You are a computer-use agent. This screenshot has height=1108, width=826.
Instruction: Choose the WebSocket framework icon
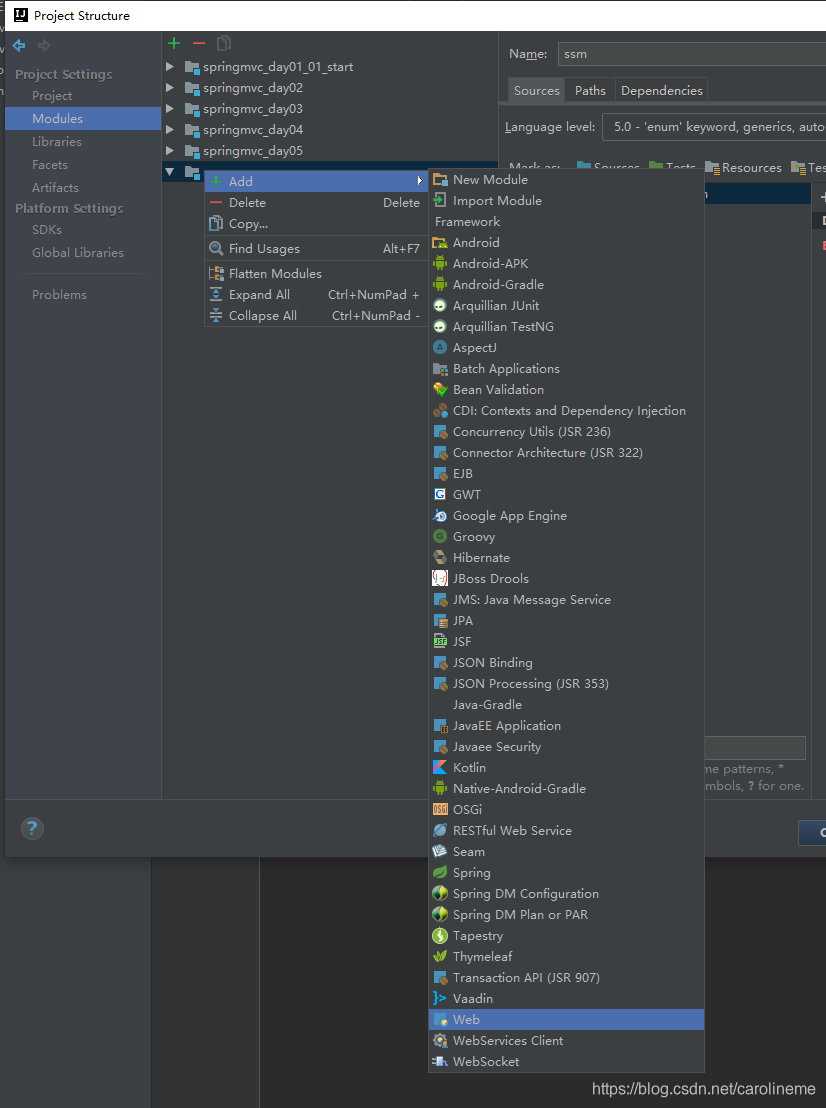point(439,1061)
